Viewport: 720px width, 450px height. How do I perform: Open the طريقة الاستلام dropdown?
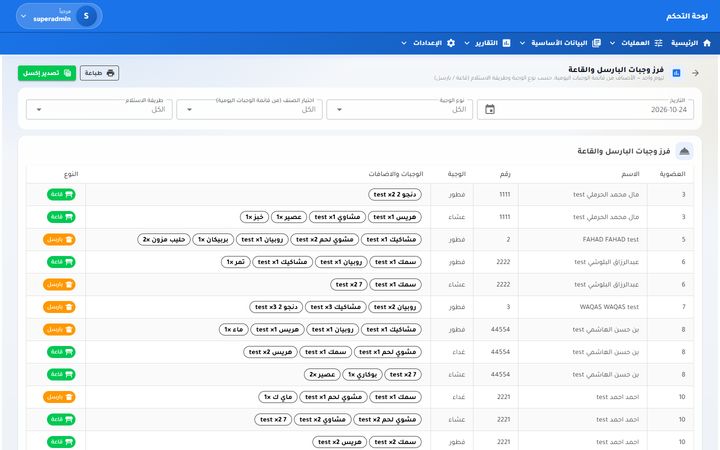point(99,109)
